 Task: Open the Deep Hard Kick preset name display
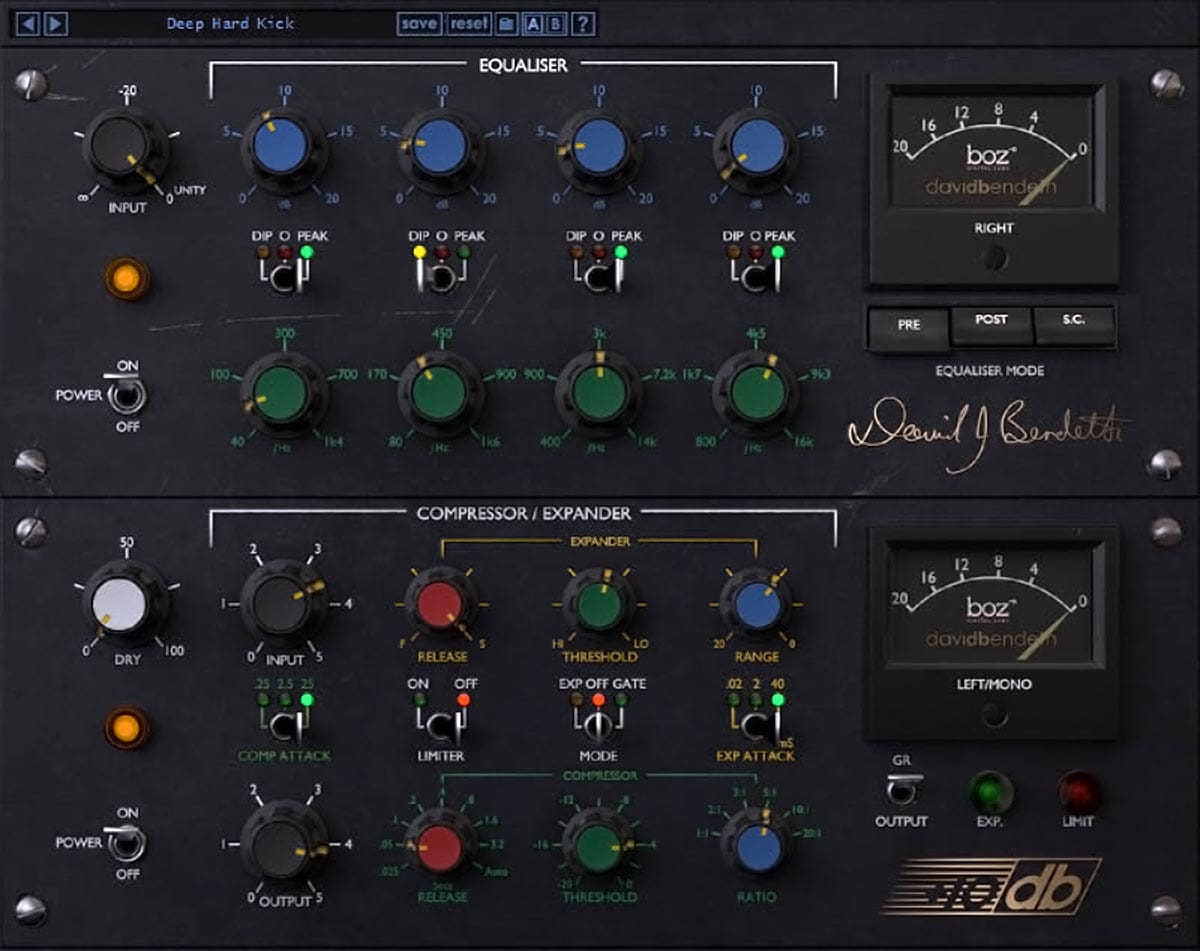pos(231,23)
